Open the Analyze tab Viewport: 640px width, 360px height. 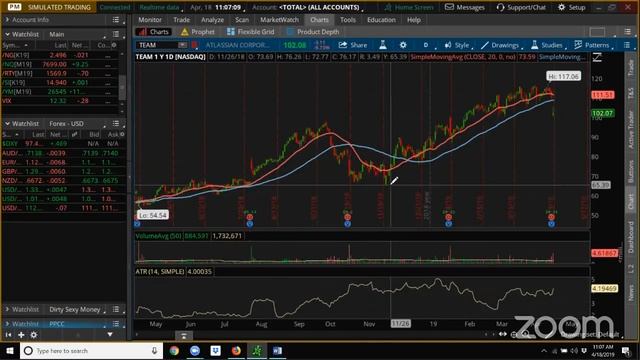point(212,20)
